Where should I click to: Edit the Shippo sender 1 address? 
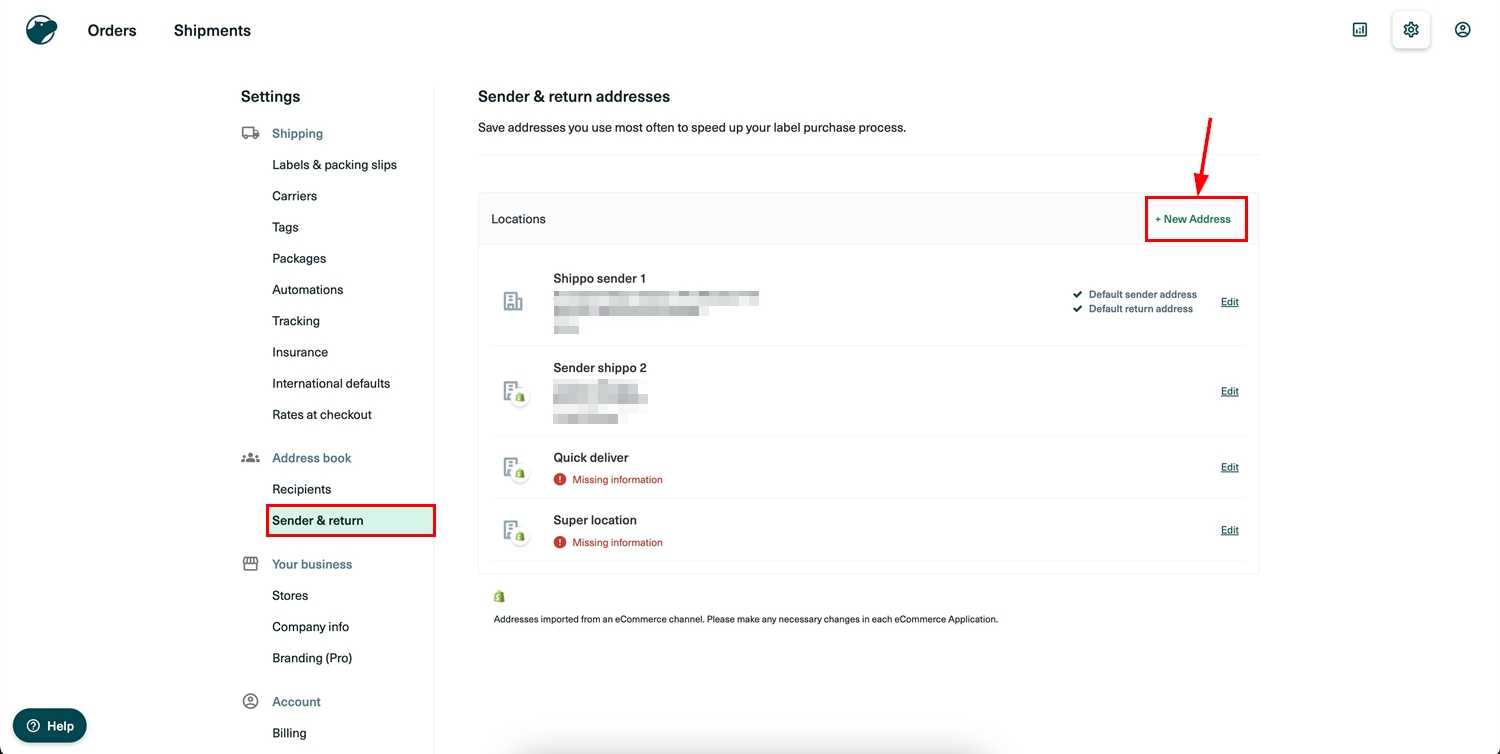coord(1229,302)
